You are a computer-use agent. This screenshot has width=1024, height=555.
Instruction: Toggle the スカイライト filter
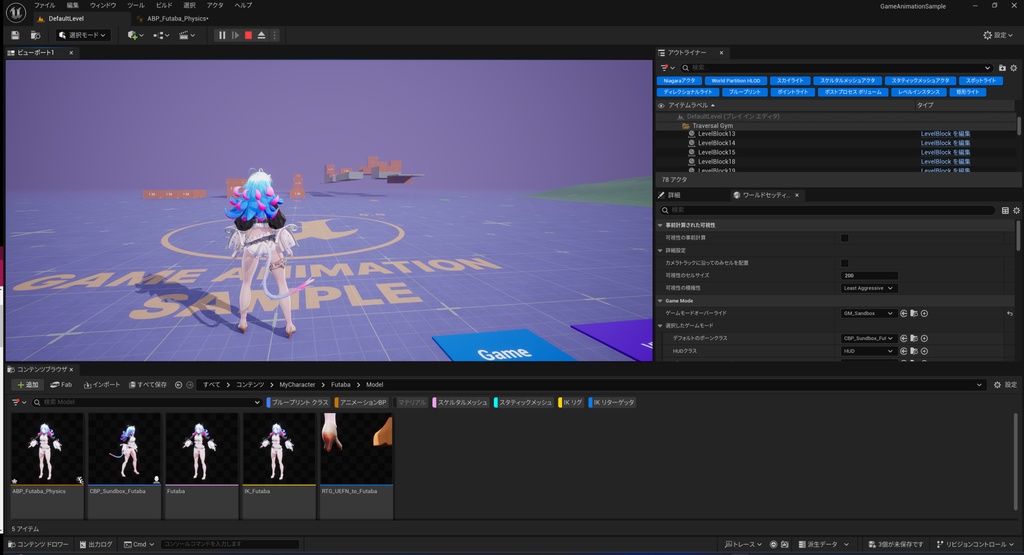(x=790, y=81)
